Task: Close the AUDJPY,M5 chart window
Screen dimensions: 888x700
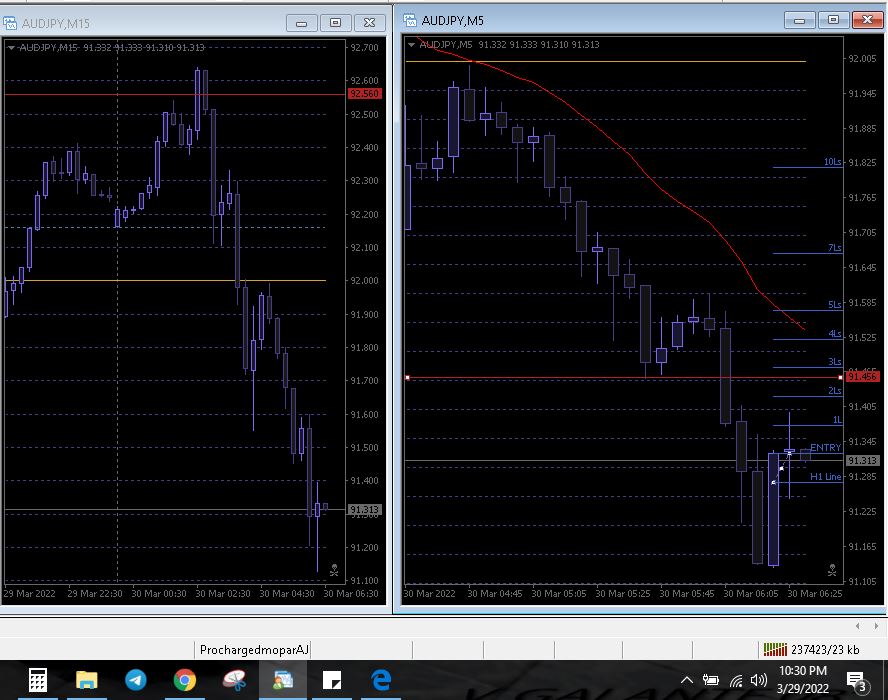Action: click(867, 20)
